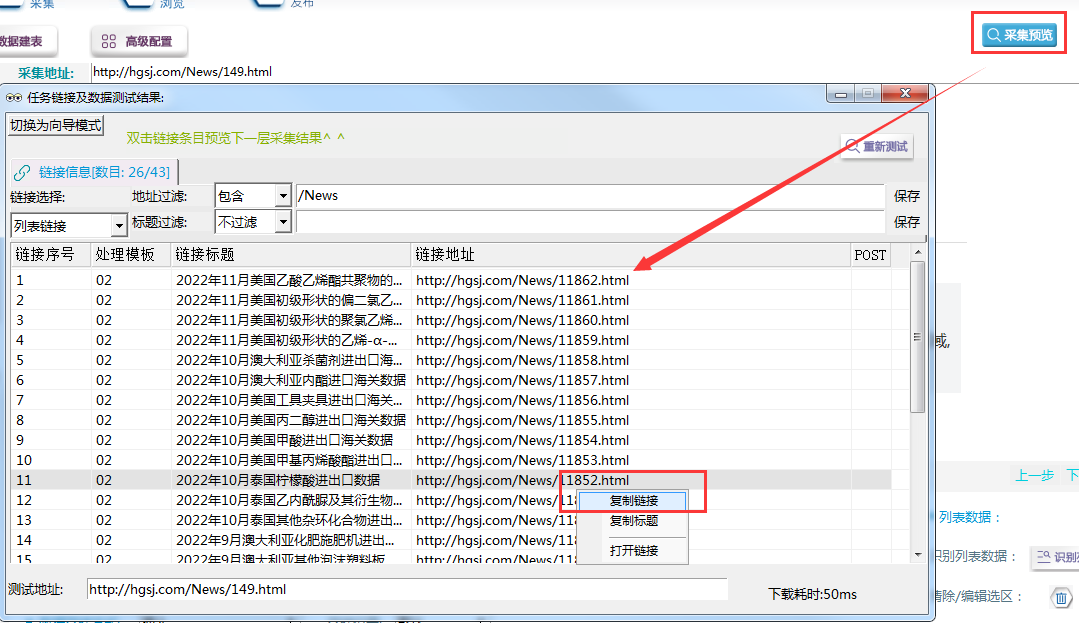Select row with URL News/11862.html
The height and width of the screenshot is (623, 1079).
tap(451, 280)
